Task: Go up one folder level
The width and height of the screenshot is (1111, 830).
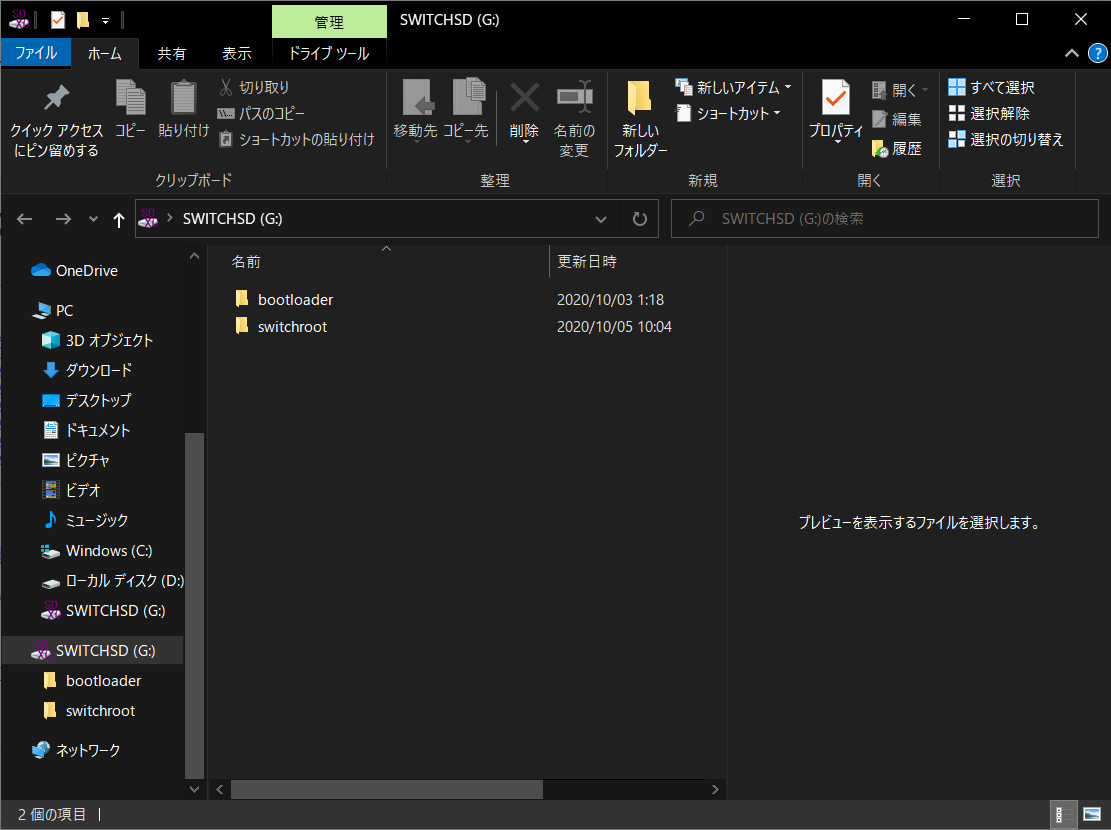Action: click(118, 220)
